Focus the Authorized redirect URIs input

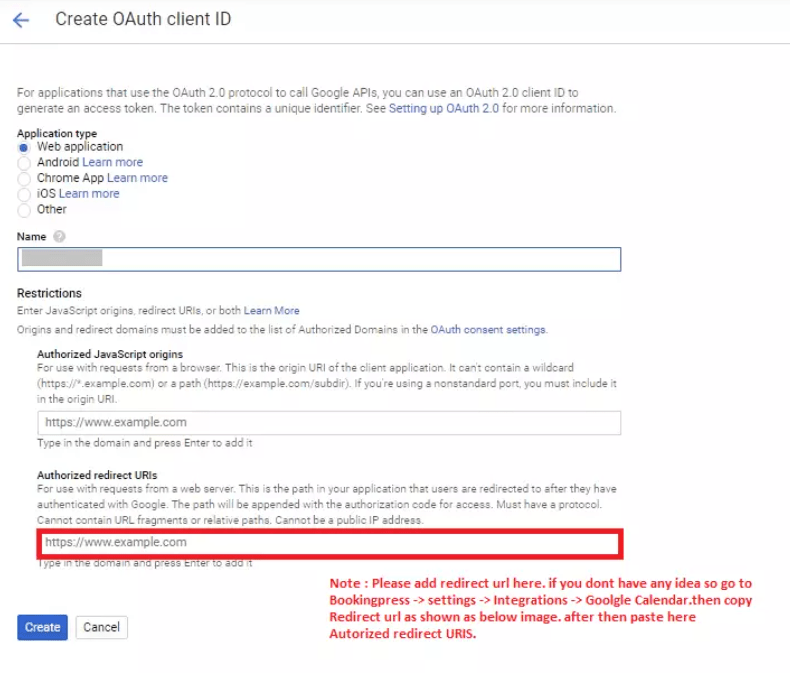point(329,543)
